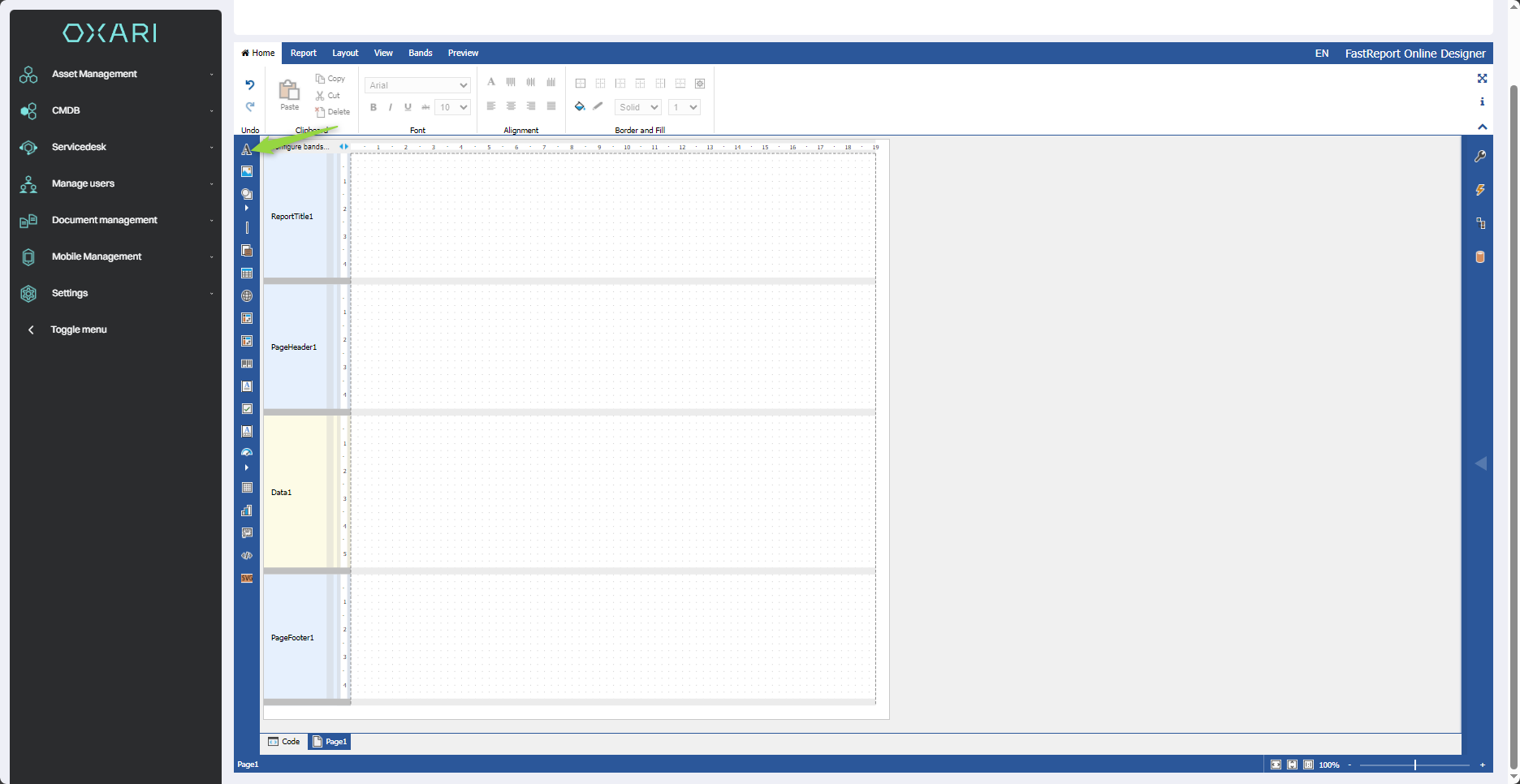Screen dimensions: 1520x784
Task: Open the Properties wrench panel
Action: pyautogui.click(x=1480, y=157)
